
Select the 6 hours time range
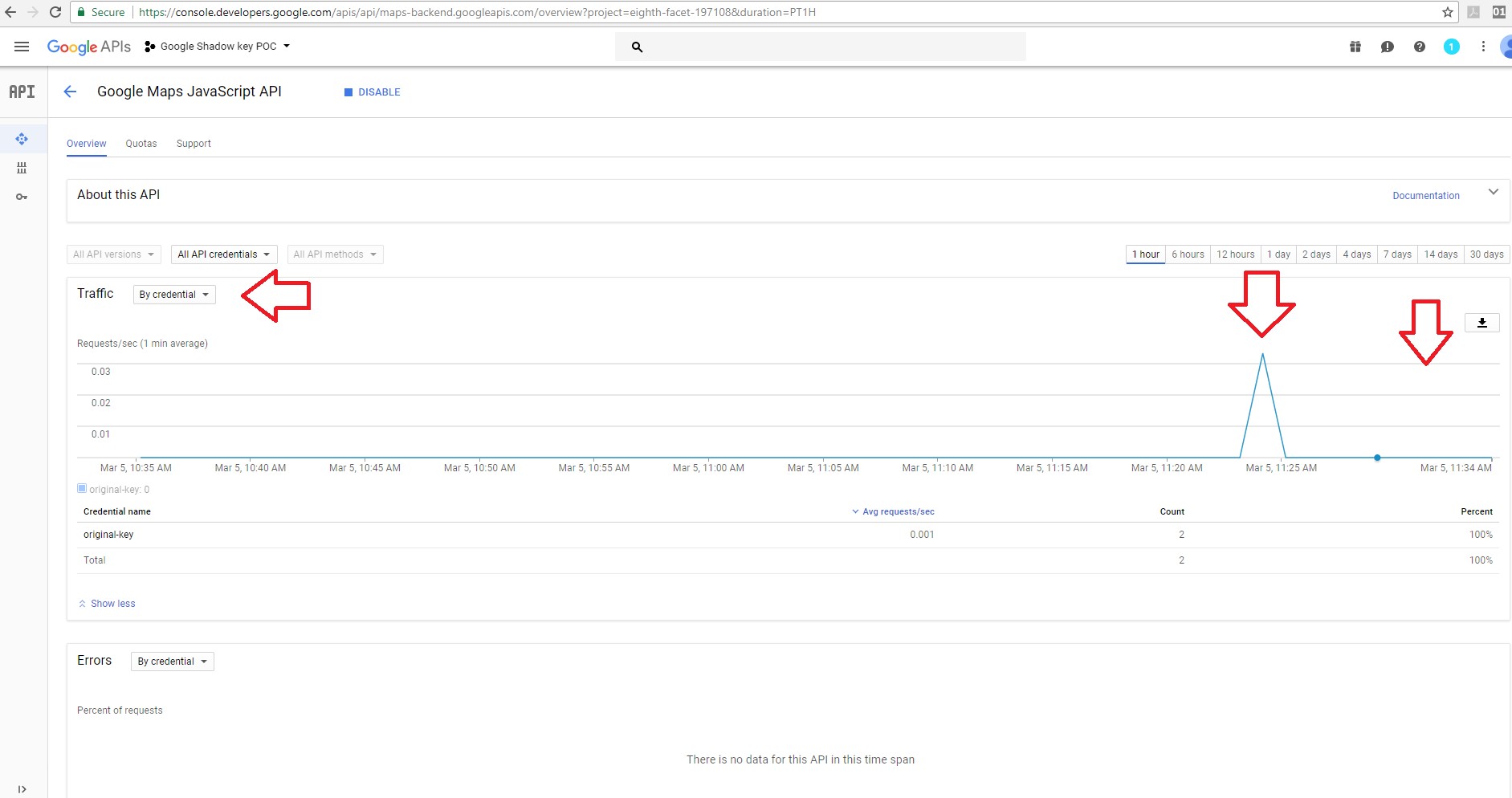tap(1188, 254)
